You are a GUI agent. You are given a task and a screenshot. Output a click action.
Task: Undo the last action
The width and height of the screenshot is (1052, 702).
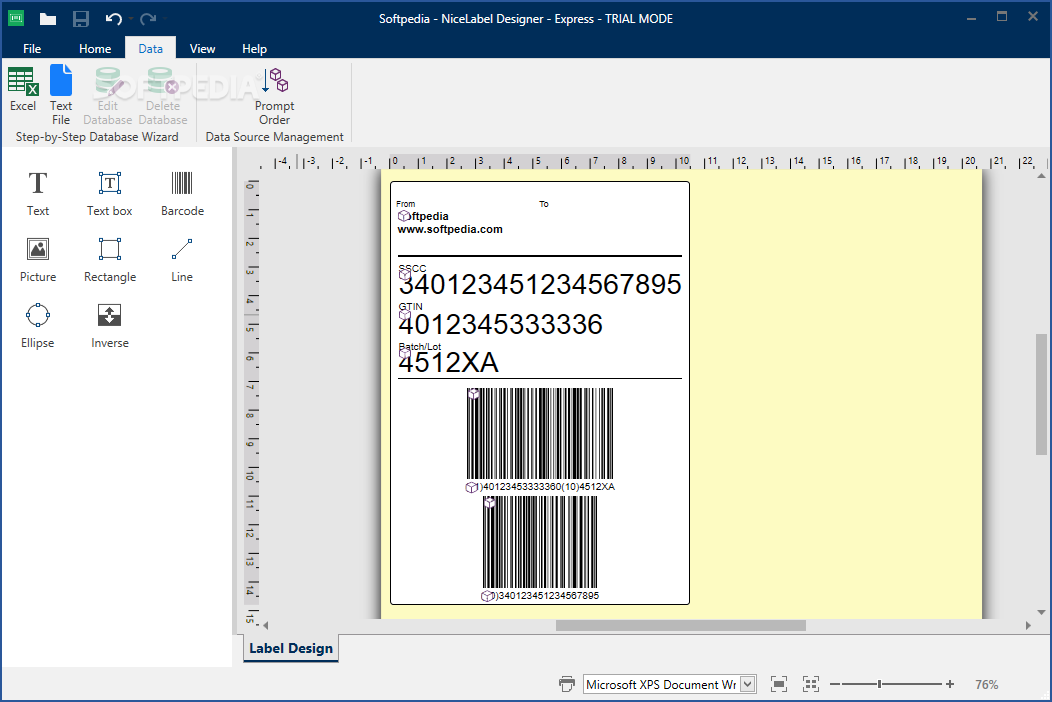click(113, 19)
